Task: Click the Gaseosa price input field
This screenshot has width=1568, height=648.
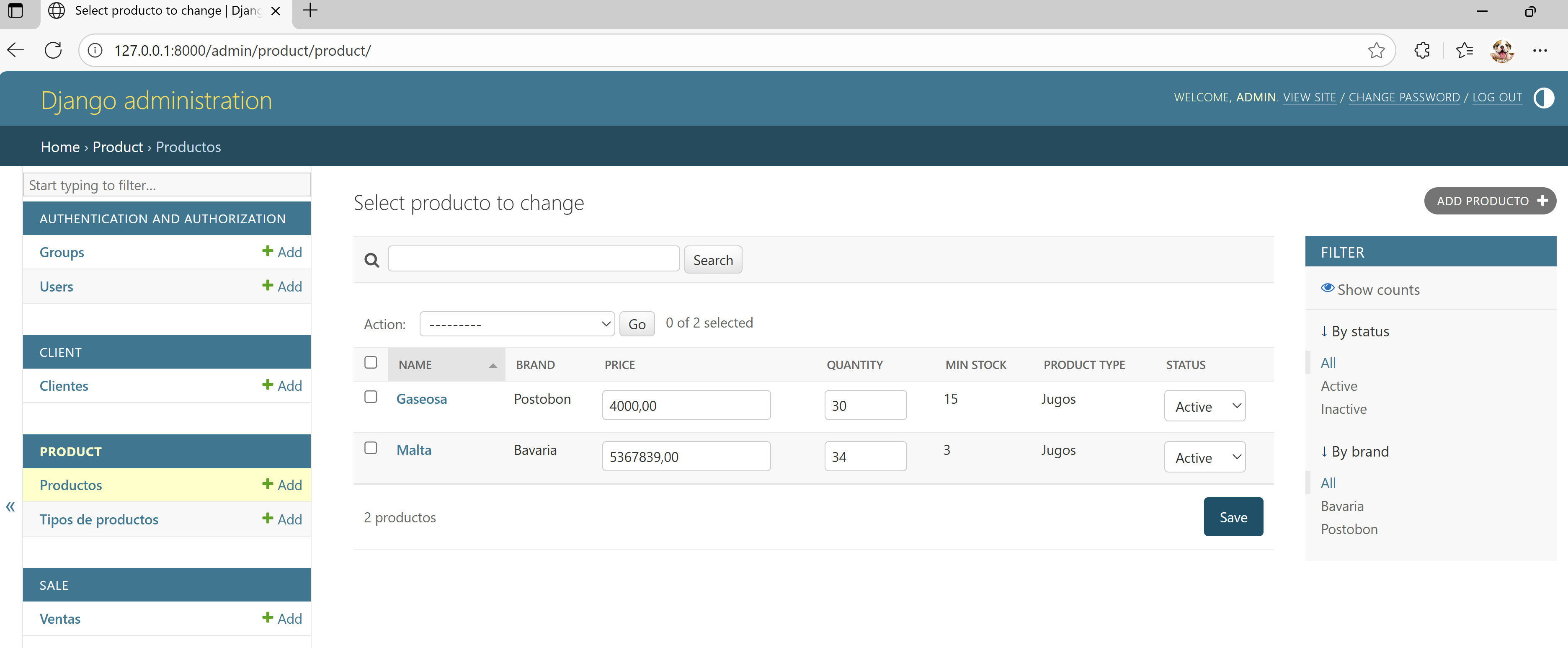Action: [x=686, y=405]
